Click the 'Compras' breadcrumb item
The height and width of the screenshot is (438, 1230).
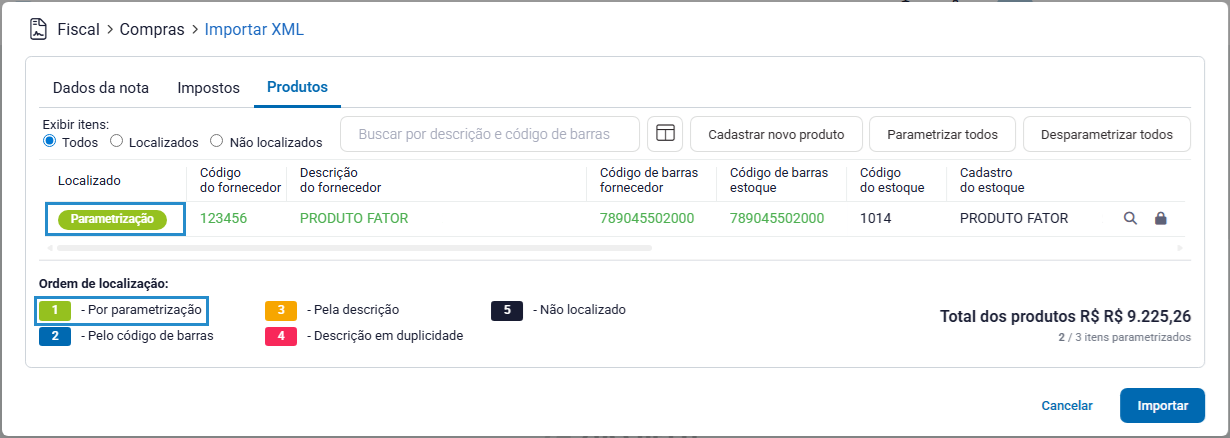pyautogui.click(x=152, y=29)
